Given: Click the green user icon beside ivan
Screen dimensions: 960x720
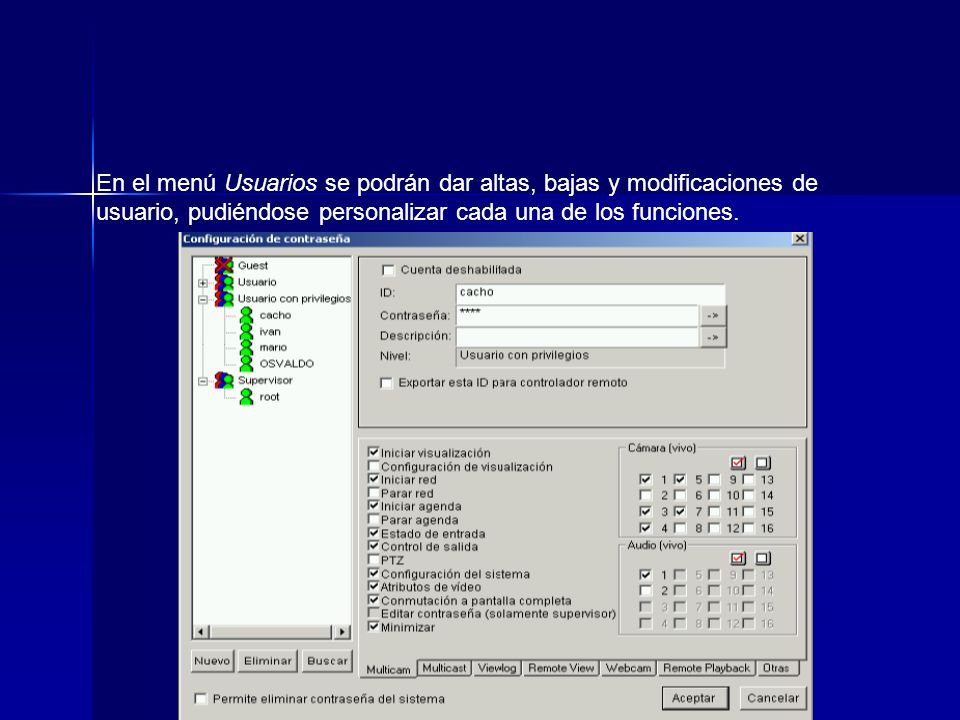Looking at the screenshot, I should (x=246, y=331).
